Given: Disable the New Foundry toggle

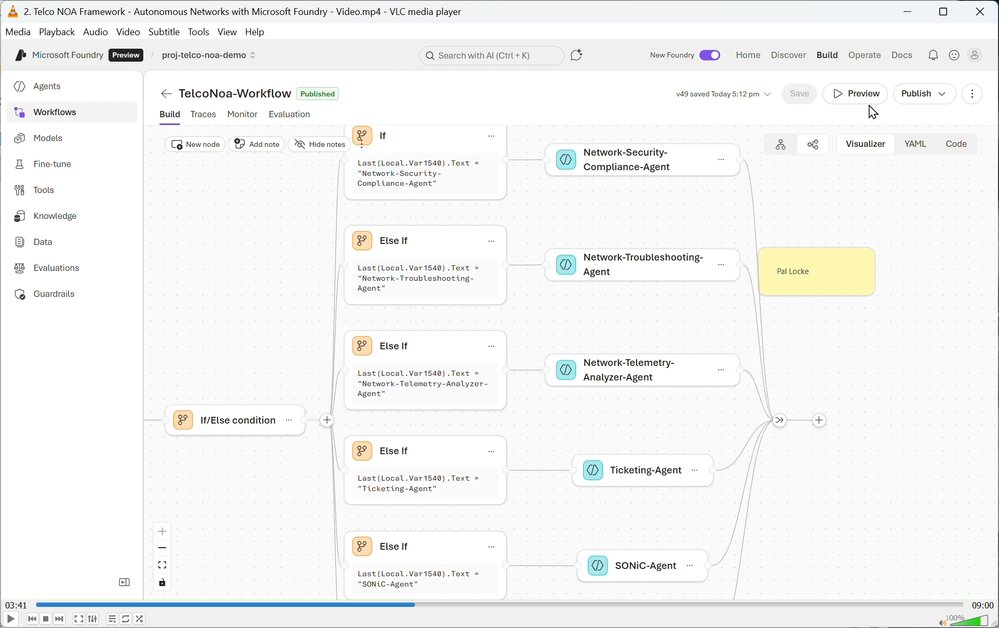Looking at the screenshot, I should click(712, 55).
